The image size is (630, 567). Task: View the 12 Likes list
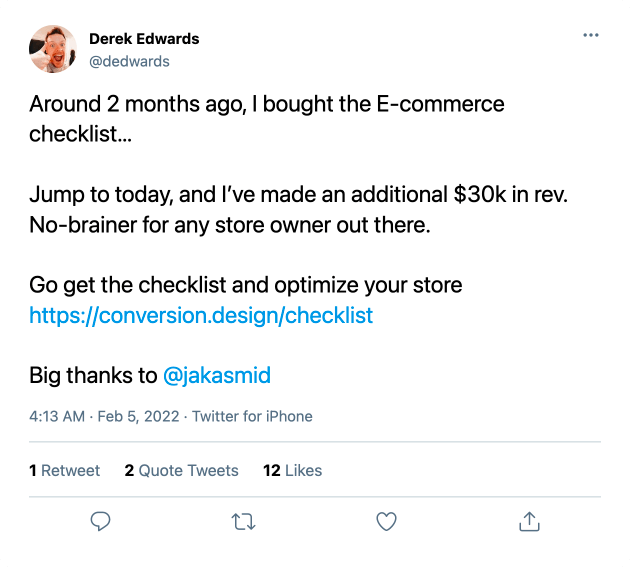pyautogui.click(x=292, y=471)
